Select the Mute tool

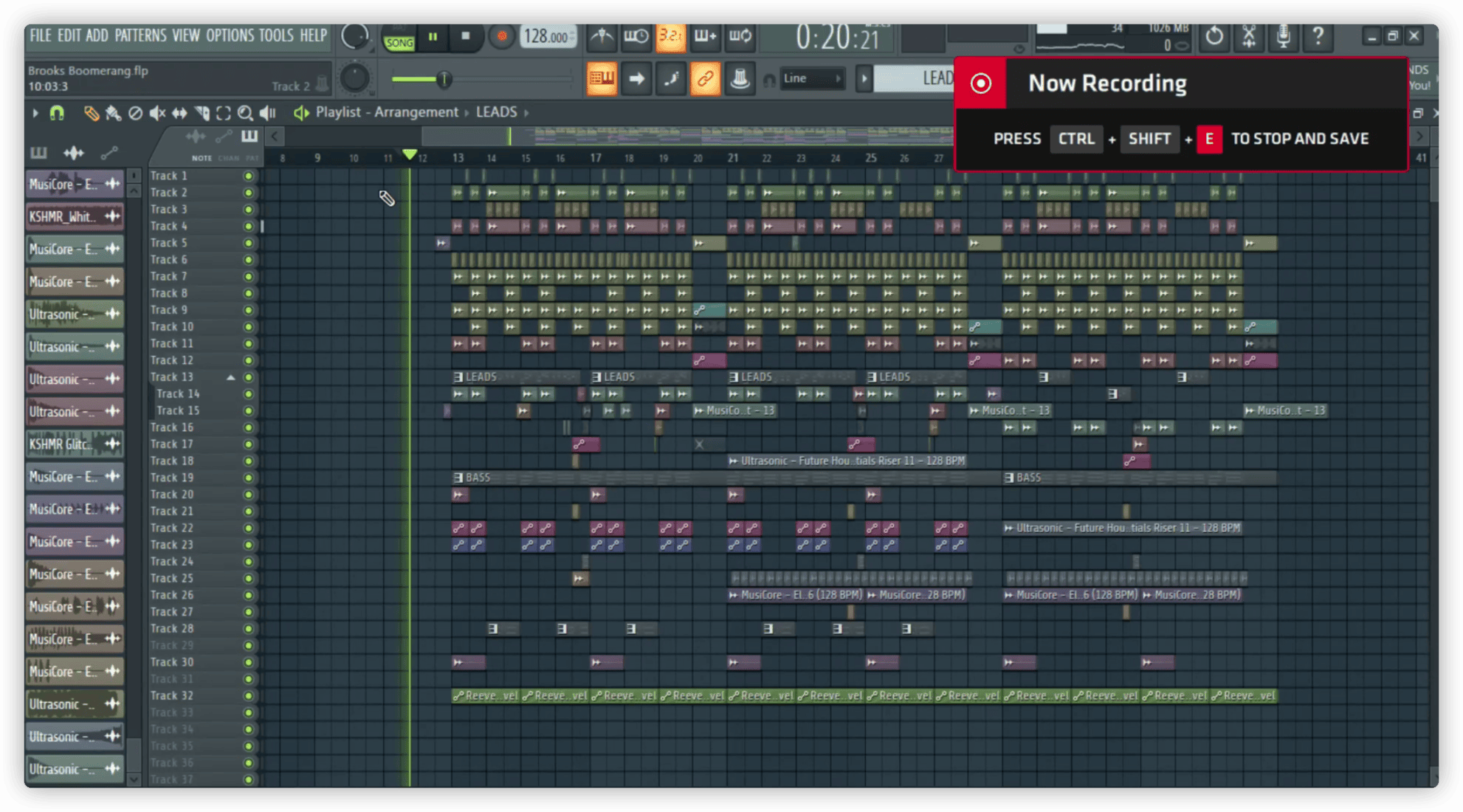157,113
